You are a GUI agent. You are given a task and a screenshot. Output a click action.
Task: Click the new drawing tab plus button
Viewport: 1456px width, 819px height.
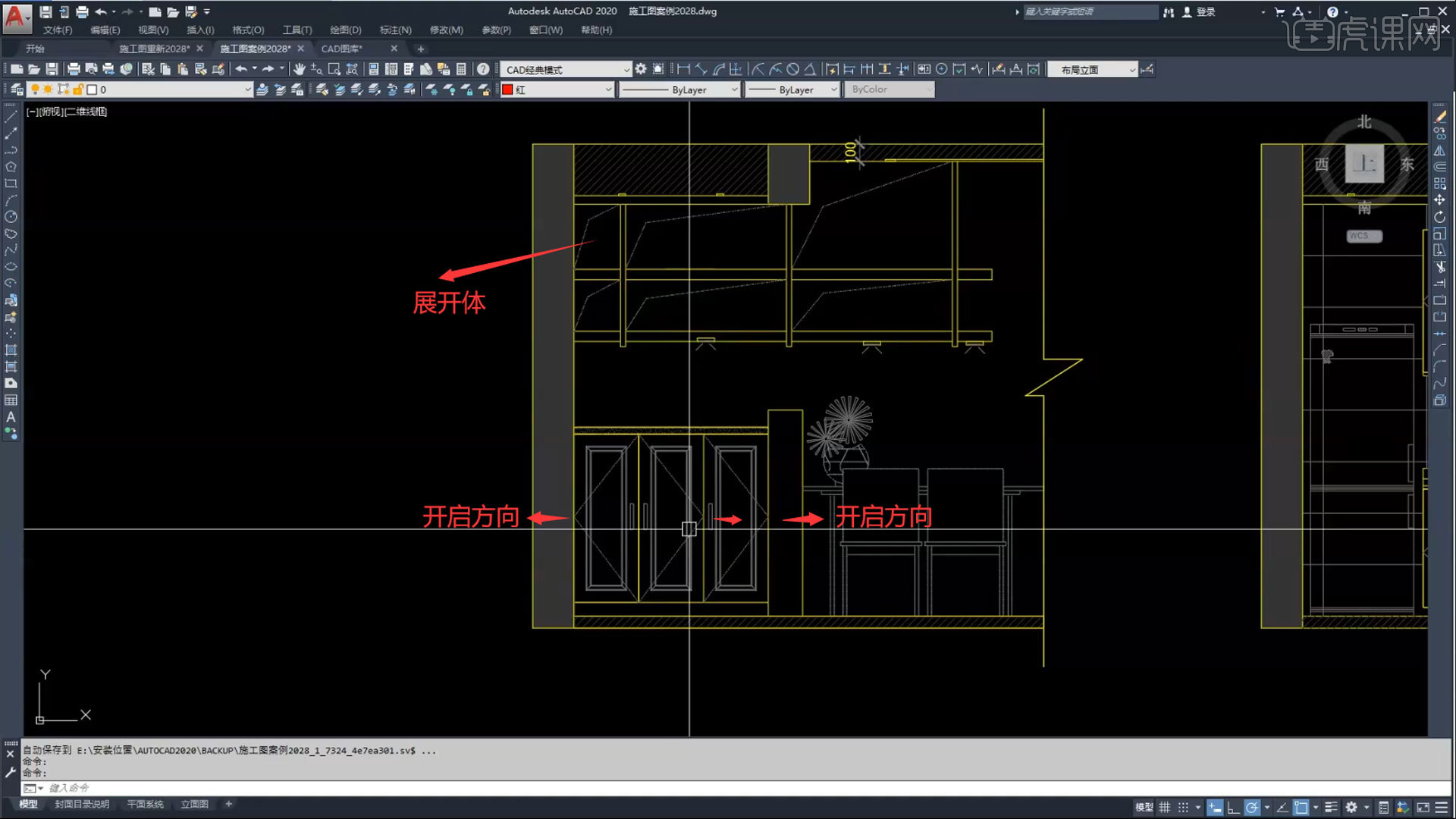pos(421,49)
